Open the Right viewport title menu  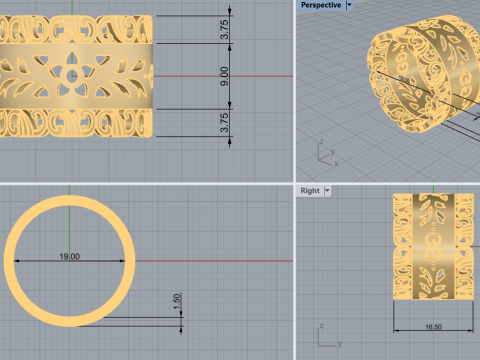click(x=310, y=191)
